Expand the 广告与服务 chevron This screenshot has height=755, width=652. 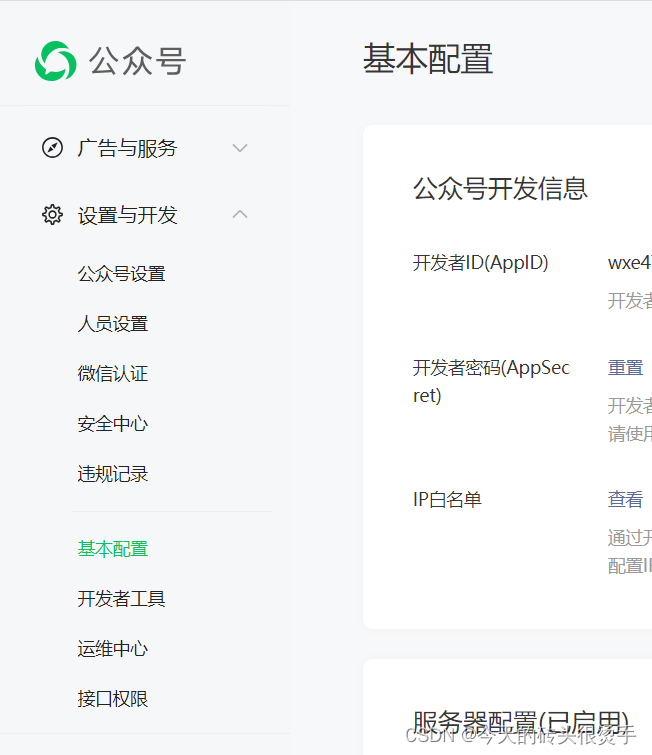pos(240,148)
